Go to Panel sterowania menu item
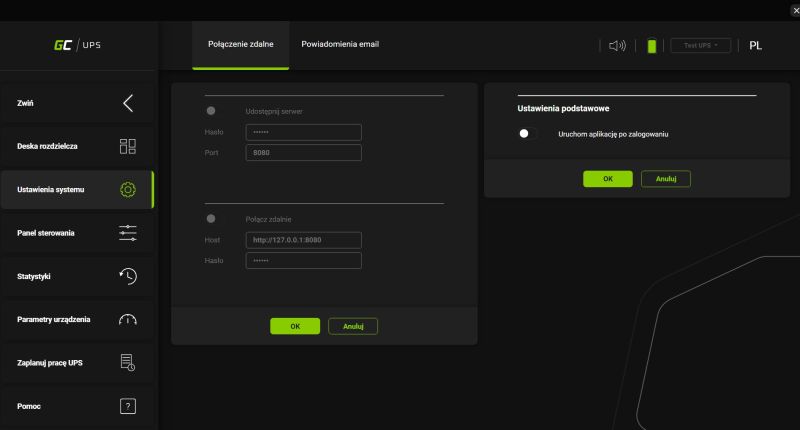This screenshot has height=430, width=800. [x=77, y=233]
